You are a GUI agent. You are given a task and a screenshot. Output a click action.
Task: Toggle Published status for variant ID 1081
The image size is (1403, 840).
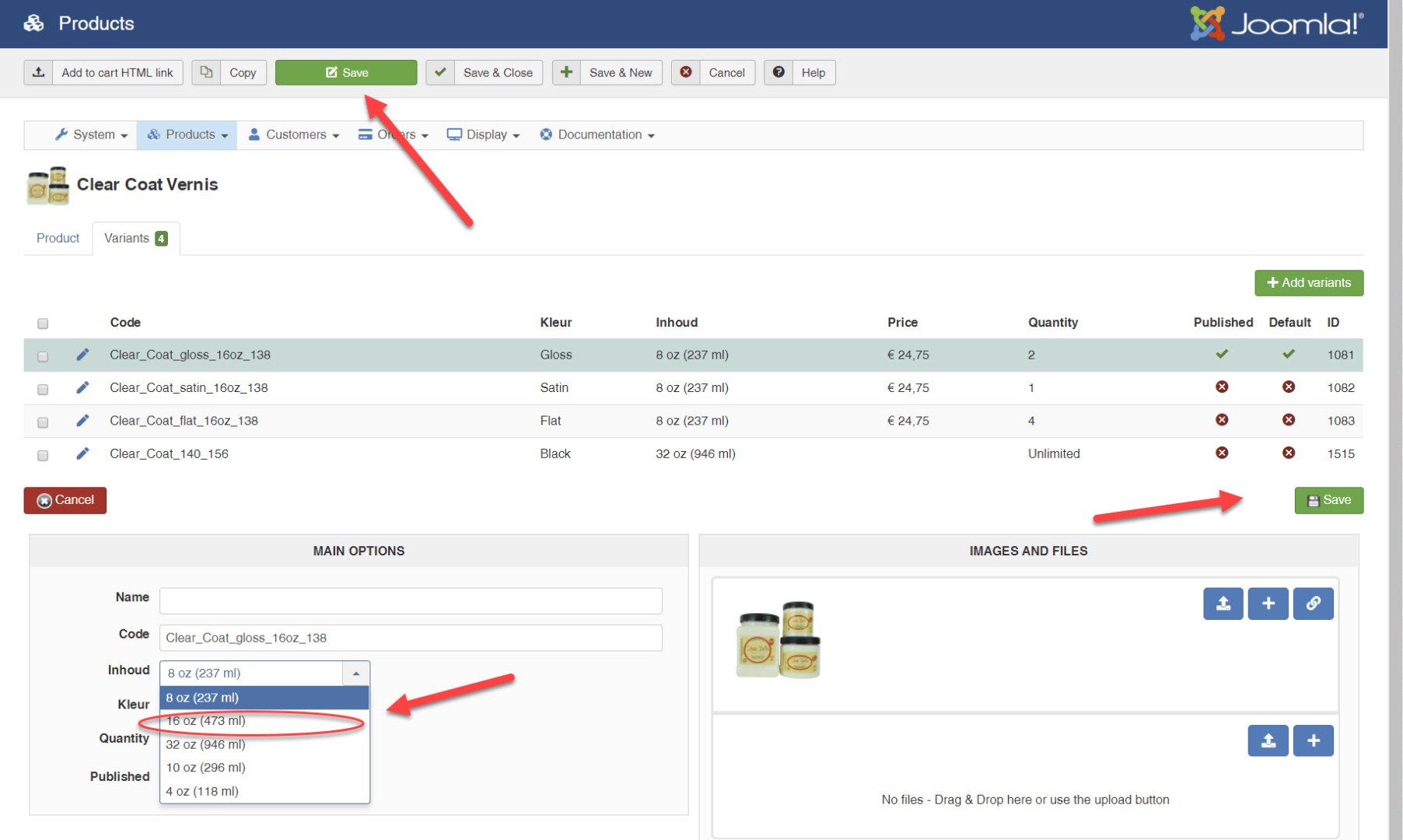(1222, 354)
